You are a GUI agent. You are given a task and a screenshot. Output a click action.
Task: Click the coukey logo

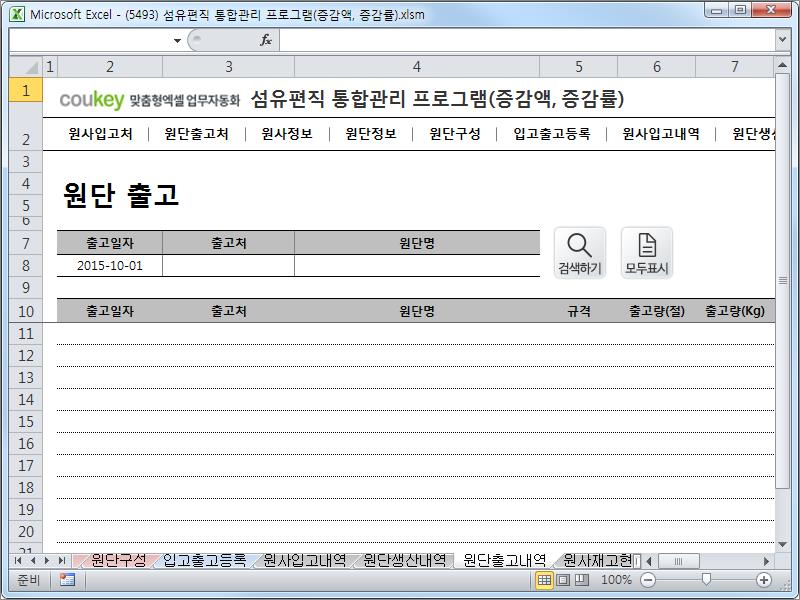coord(92,99)
